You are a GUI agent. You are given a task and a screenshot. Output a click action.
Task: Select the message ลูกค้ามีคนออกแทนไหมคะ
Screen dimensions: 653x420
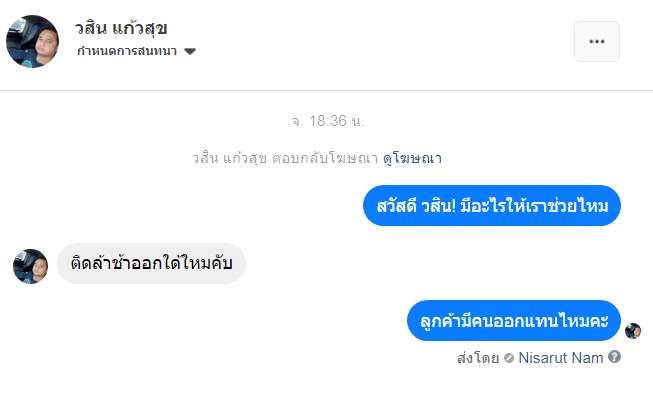point(514,320)
